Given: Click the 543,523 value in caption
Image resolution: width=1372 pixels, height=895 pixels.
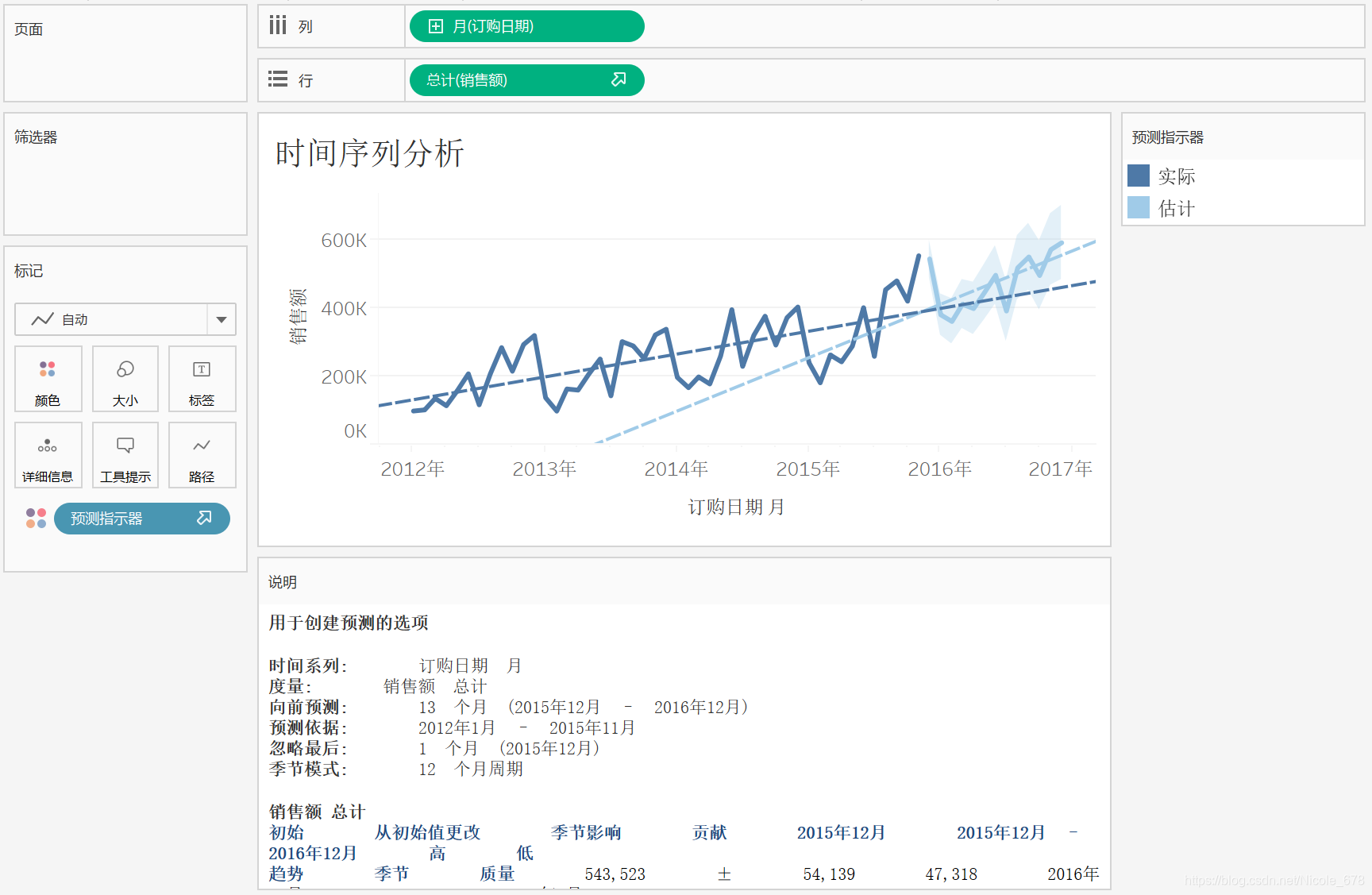Looking at the screenshot, I should [x=615, y=874].
